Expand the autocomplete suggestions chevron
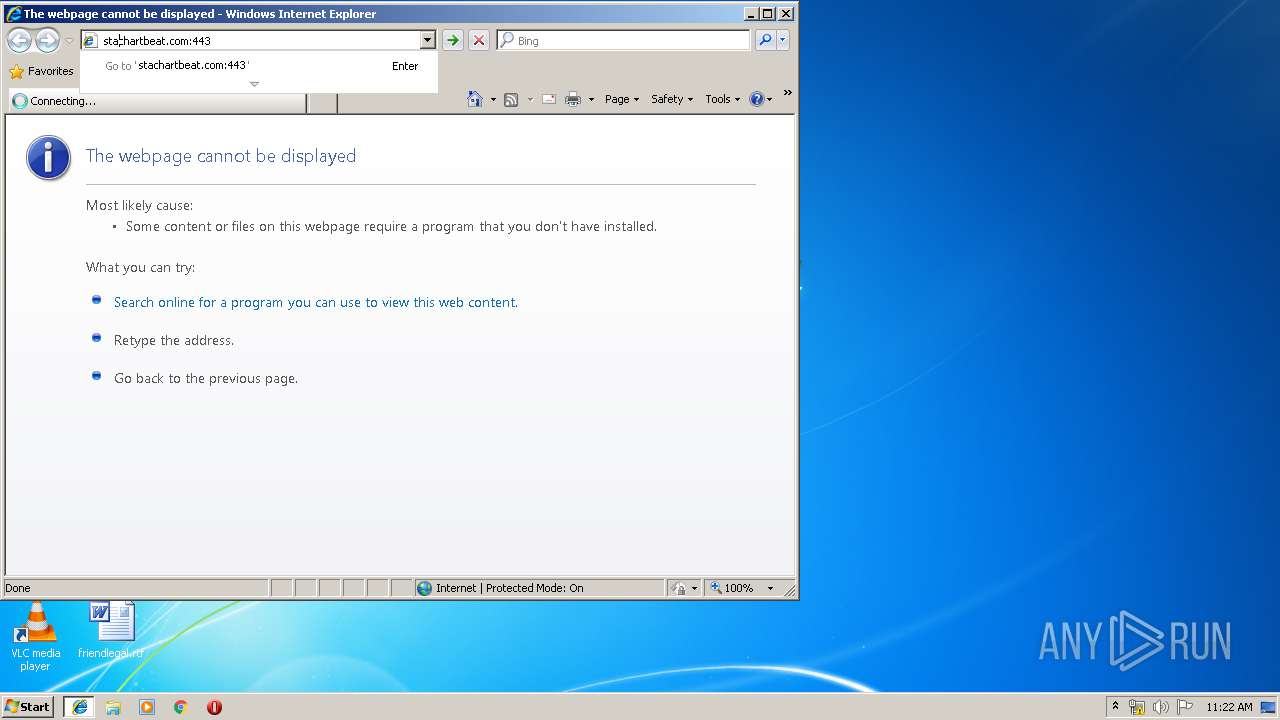The height and width of the screenshot is (720, 1280). click(254, 84)
